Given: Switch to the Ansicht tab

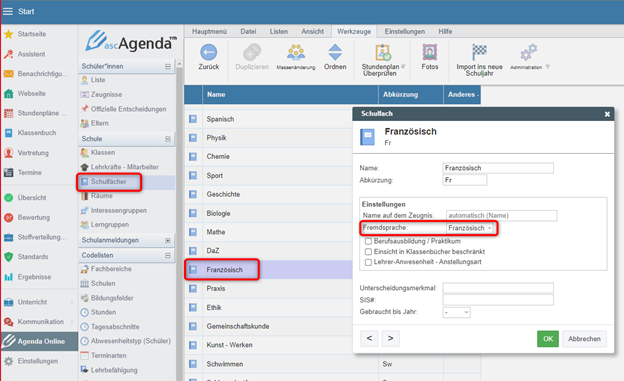Looking at the screenshot, I should coord(312,31).
